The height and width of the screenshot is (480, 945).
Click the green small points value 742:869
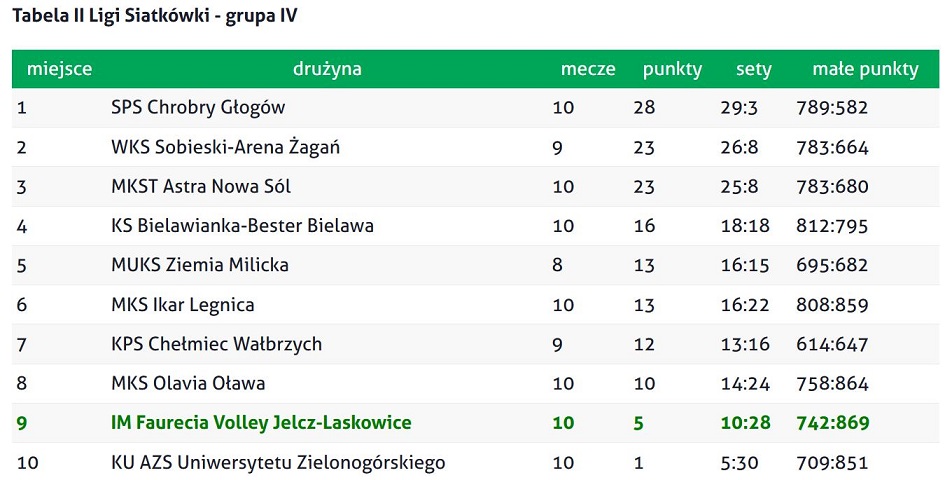(833, 423)
